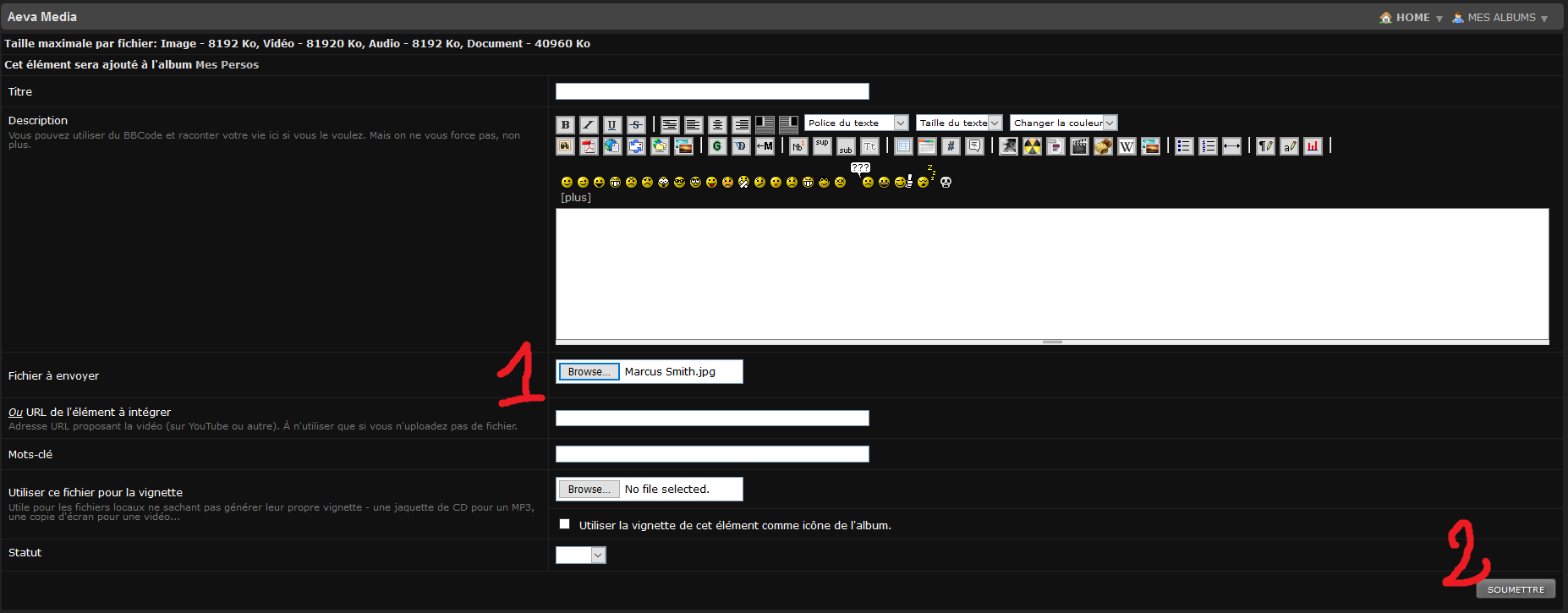Viewport: 1568px width, 613px height.
Task: Insert the skull smiley
Action: point(946,182)
